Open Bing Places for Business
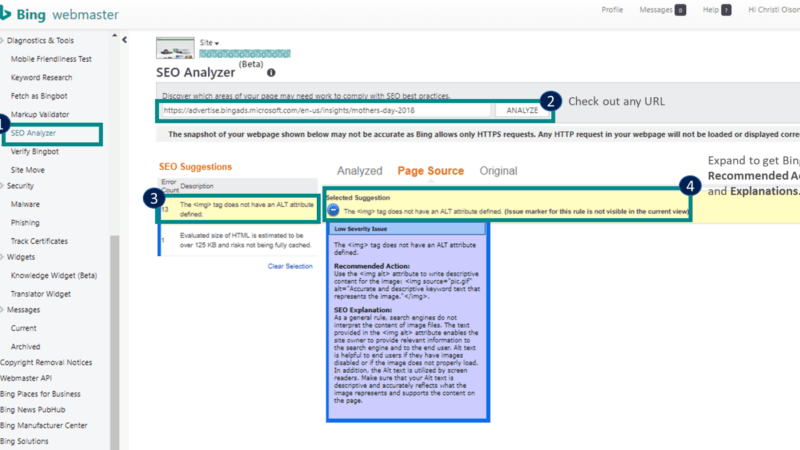Viewport: 800px width, 450px height. point(40,394)
